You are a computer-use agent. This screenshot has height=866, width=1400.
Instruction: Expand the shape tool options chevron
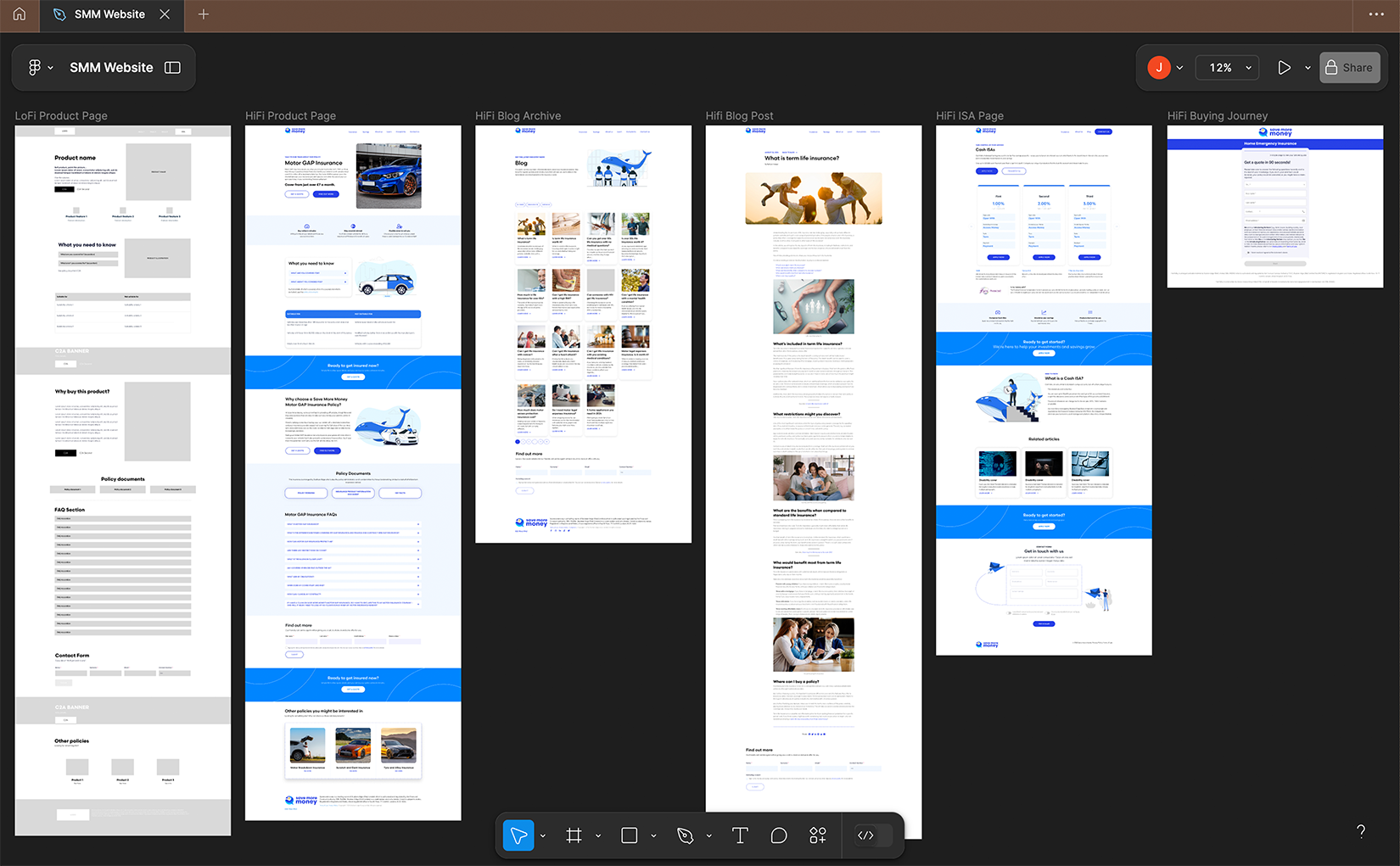[653, 835]
